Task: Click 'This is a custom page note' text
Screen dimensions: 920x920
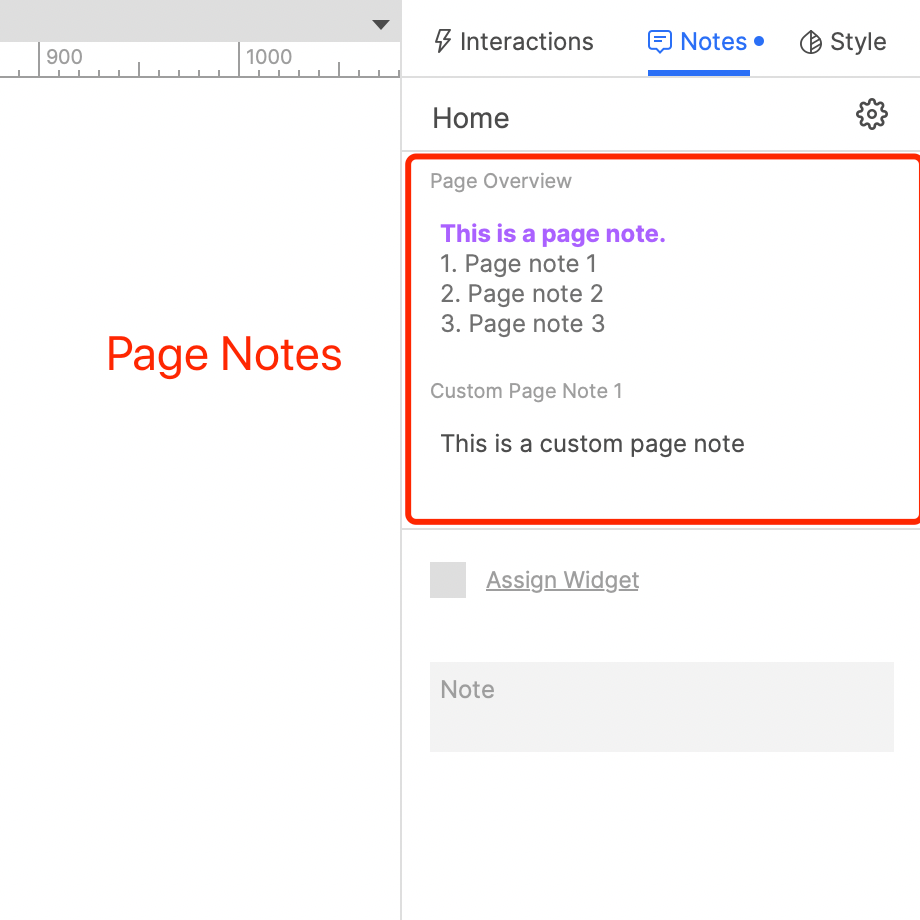Action: point(592,443)
